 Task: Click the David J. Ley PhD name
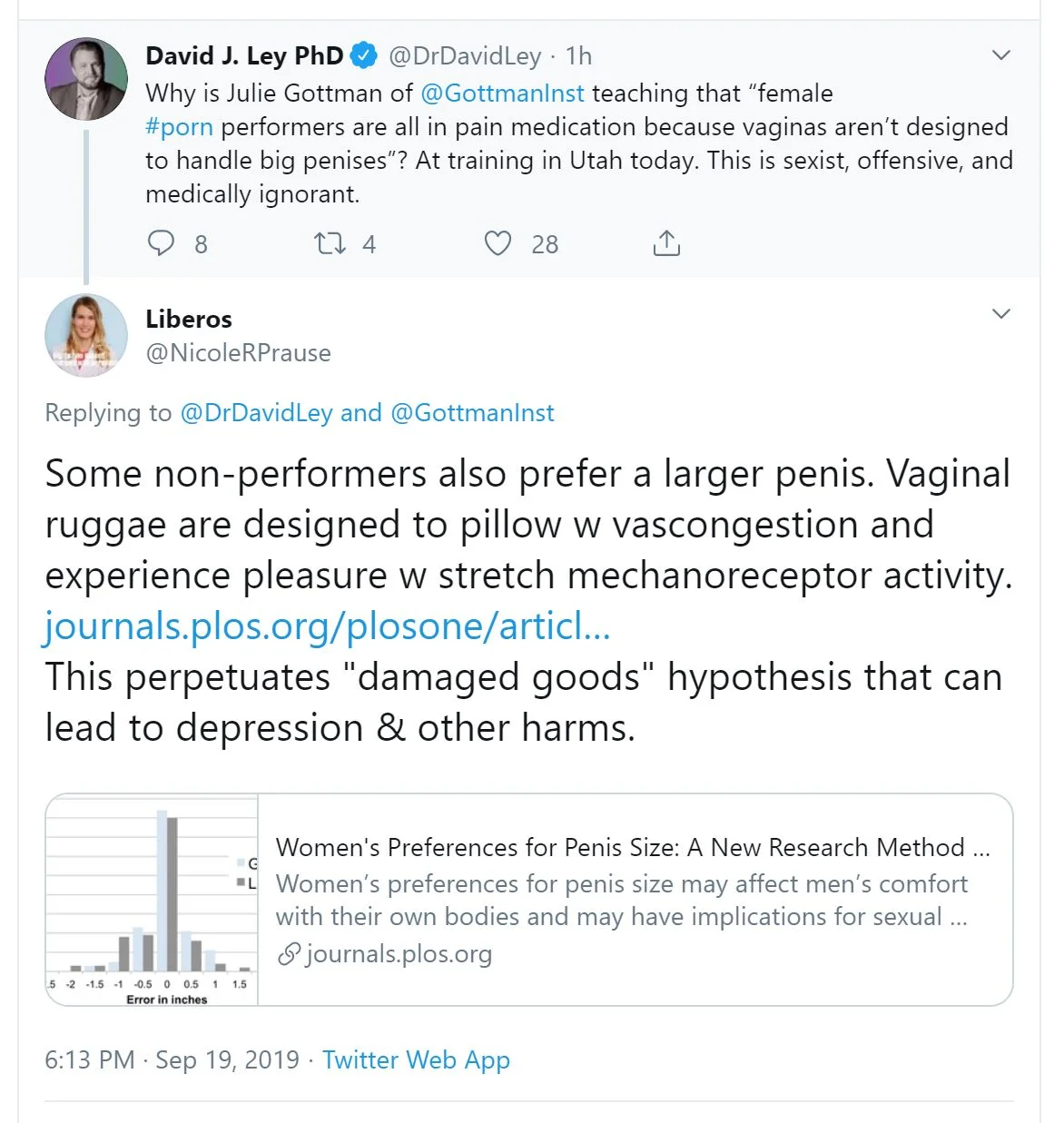click(x=244, y=55)
